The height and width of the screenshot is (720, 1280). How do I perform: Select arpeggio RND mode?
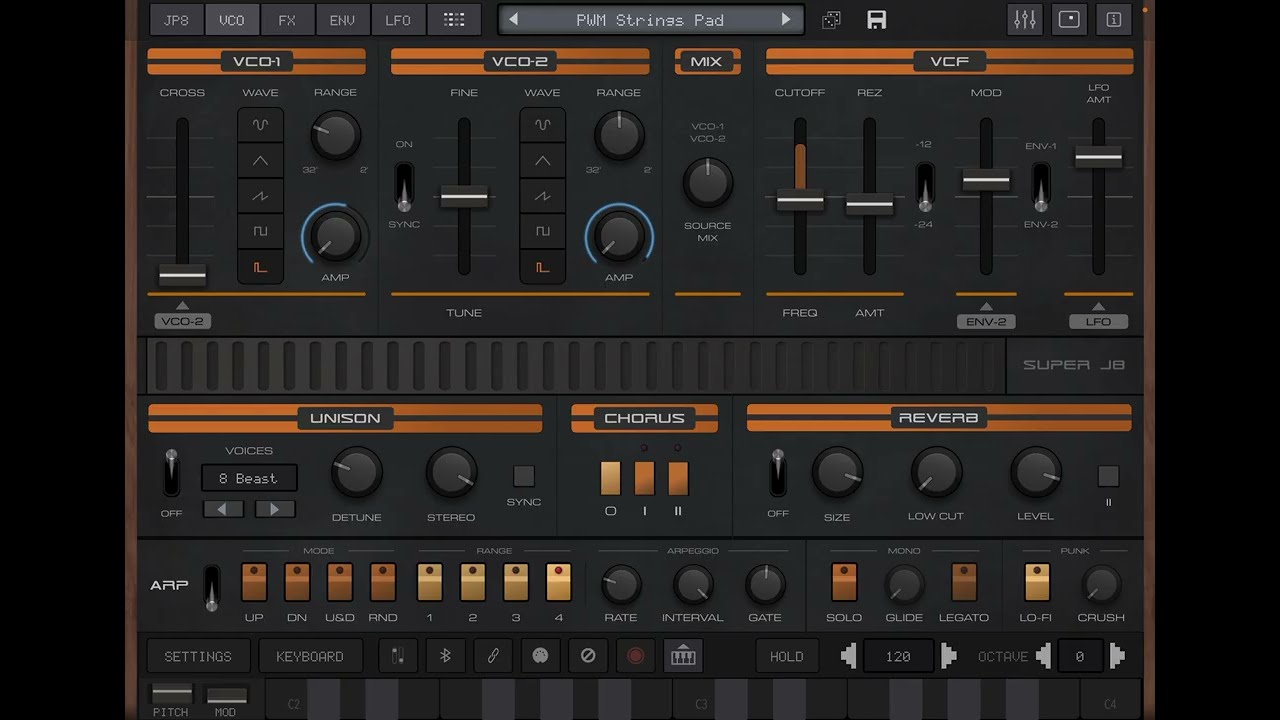383,582
